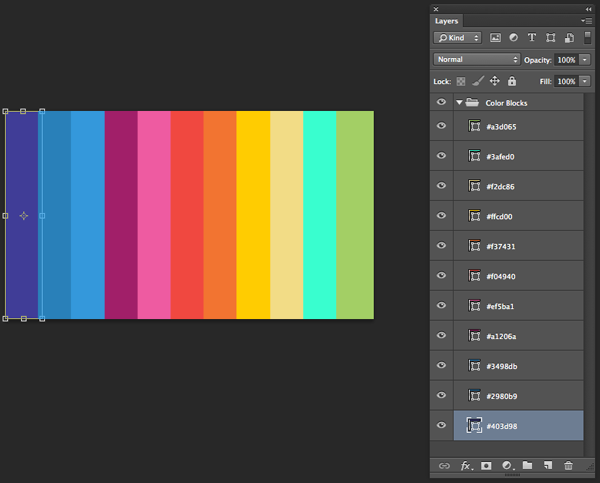Lock image pixels brush icon
Viewport: 600px width, 483px height.
pos(478,81)
